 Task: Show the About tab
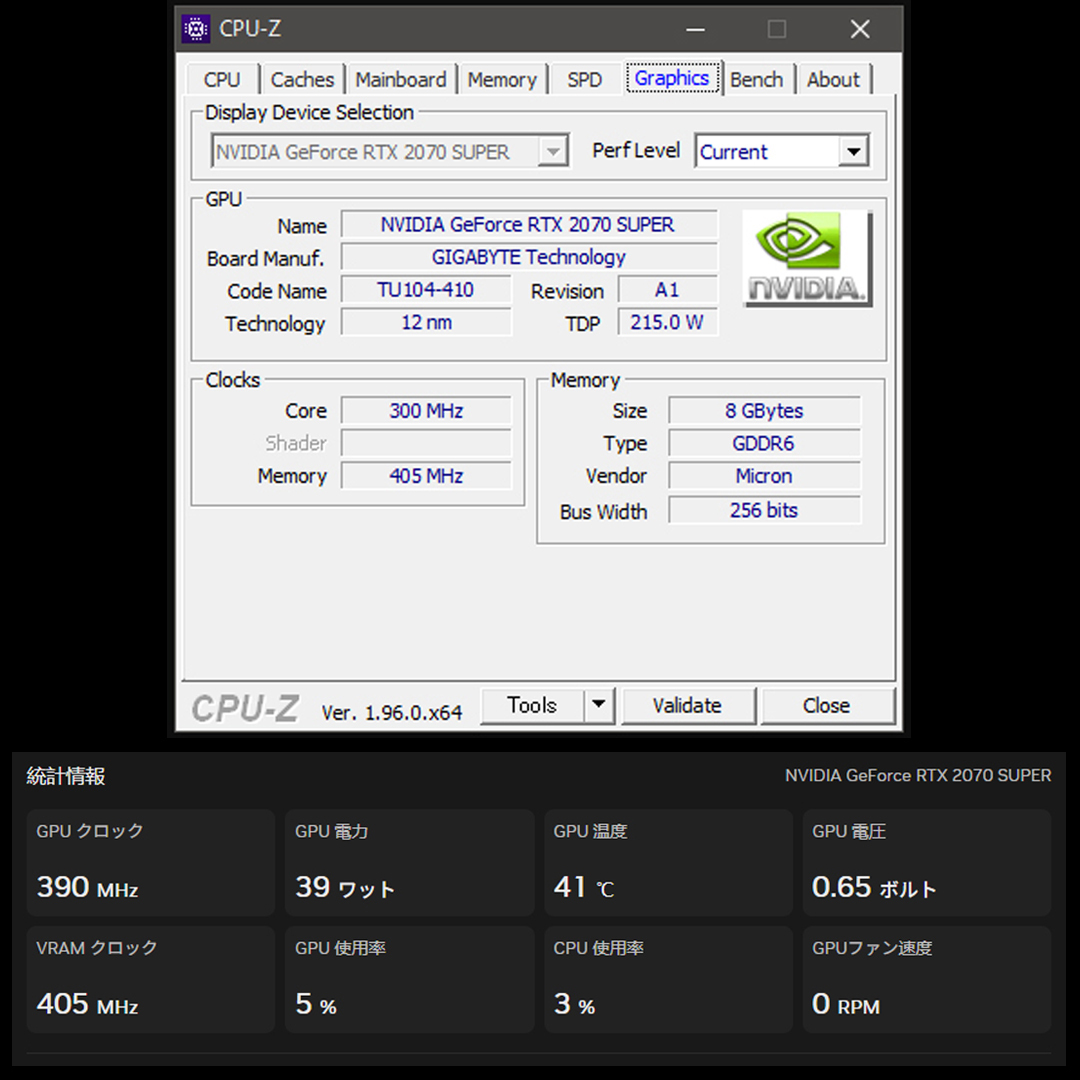pos(833,80)
